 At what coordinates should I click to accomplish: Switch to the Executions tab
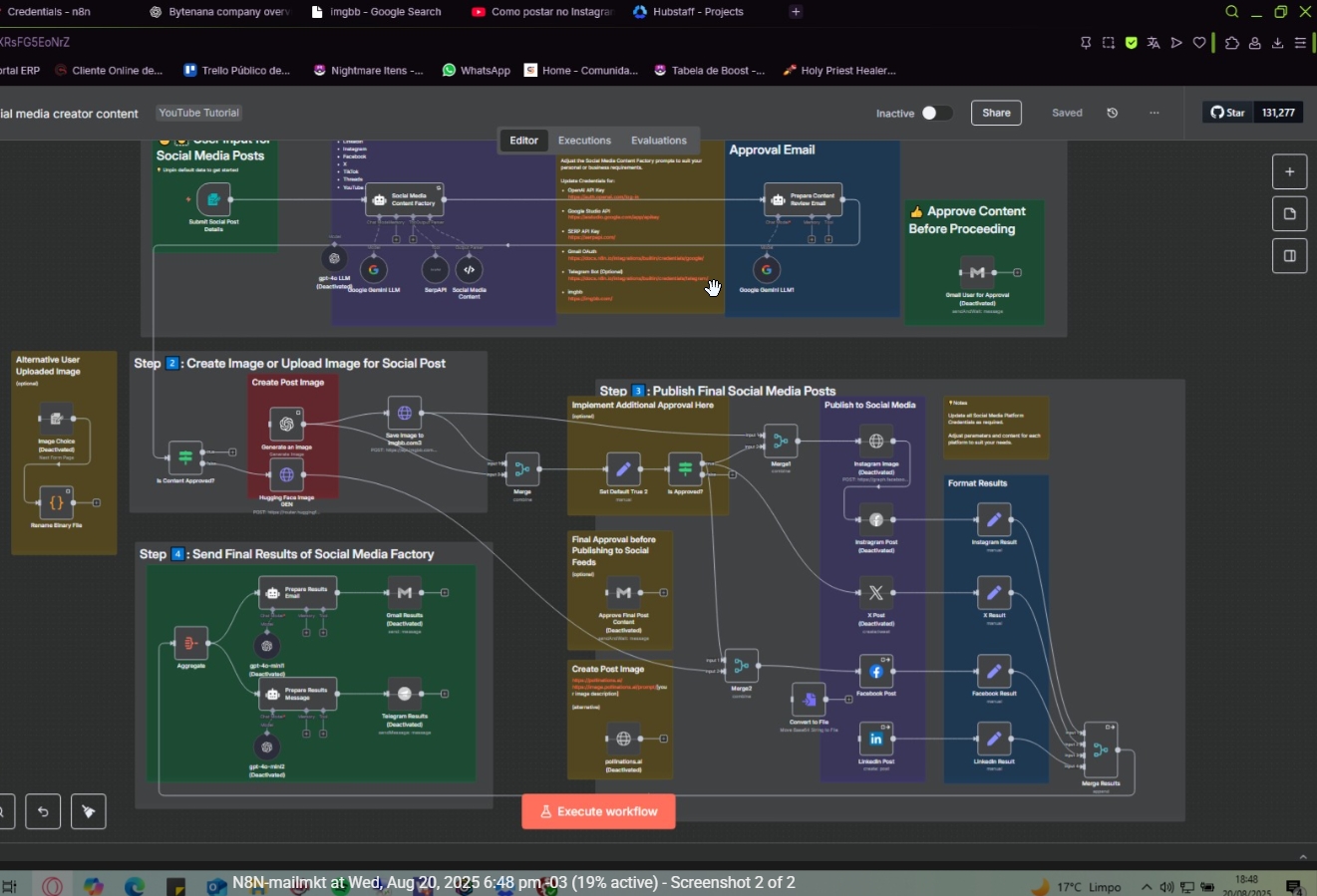[584, 141]
